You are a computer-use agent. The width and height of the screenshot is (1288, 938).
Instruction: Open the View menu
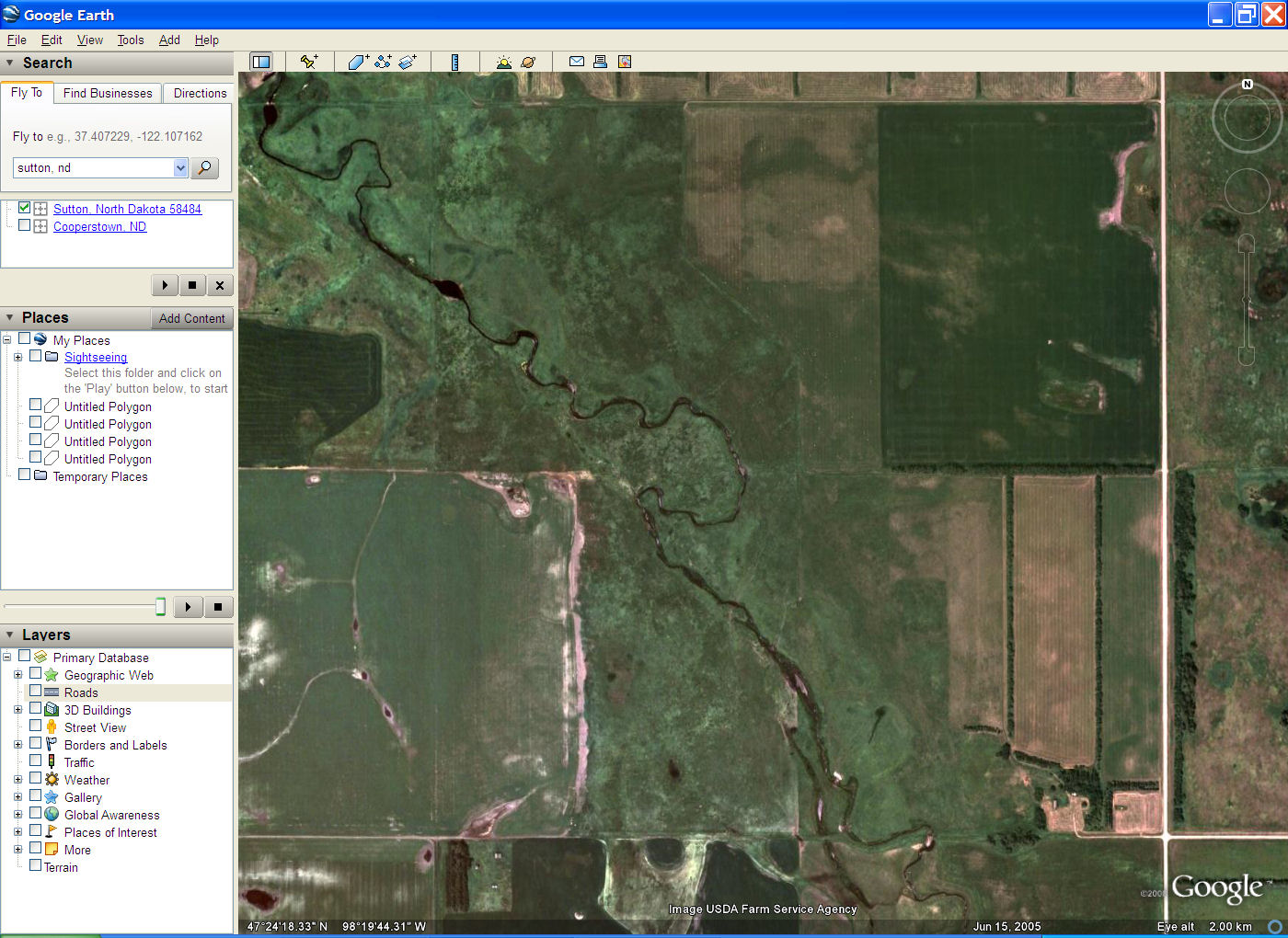[x=90, y=40]
